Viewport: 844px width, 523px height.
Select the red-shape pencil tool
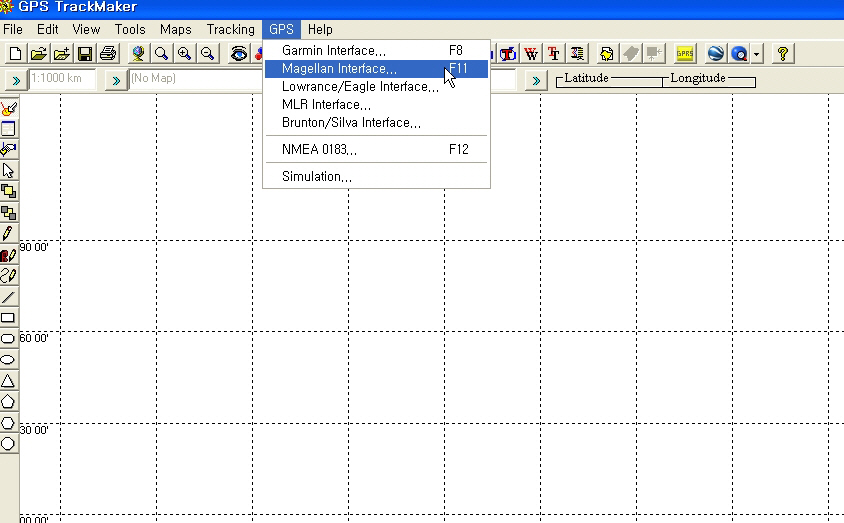click(x=9, y=255)
